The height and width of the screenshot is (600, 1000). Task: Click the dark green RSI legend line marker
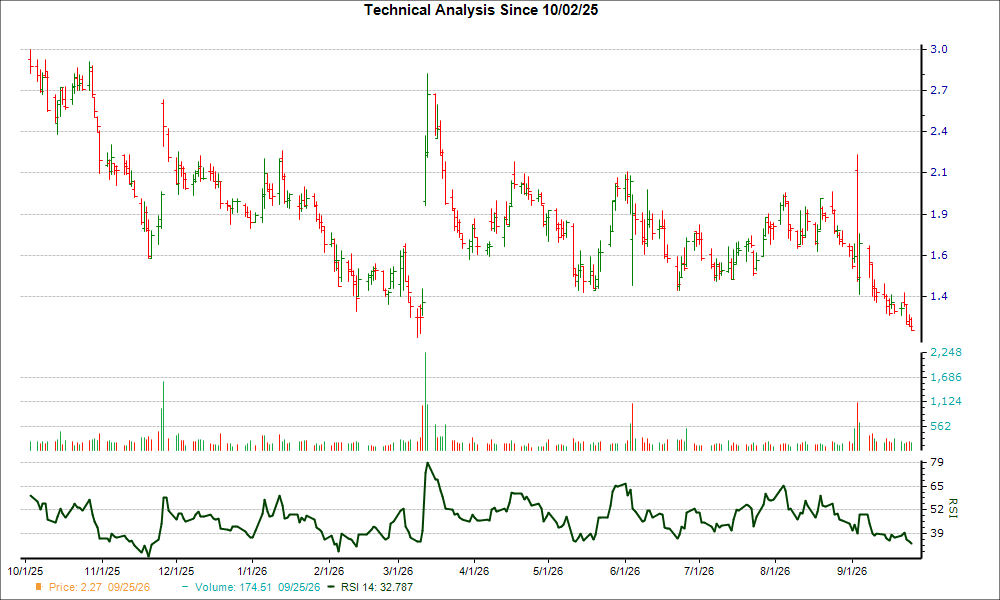coord(331,587)
